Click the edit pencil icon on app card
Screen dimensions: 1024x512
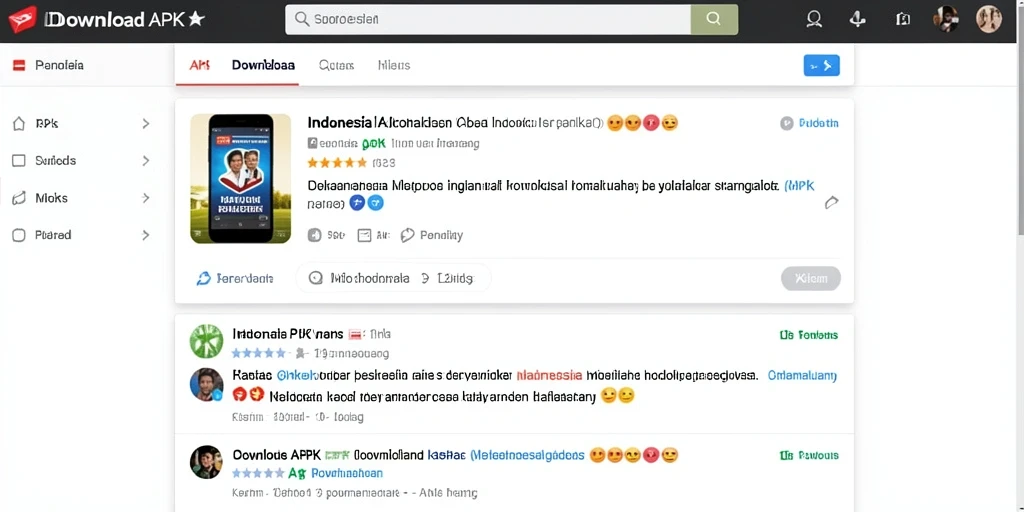831,203
